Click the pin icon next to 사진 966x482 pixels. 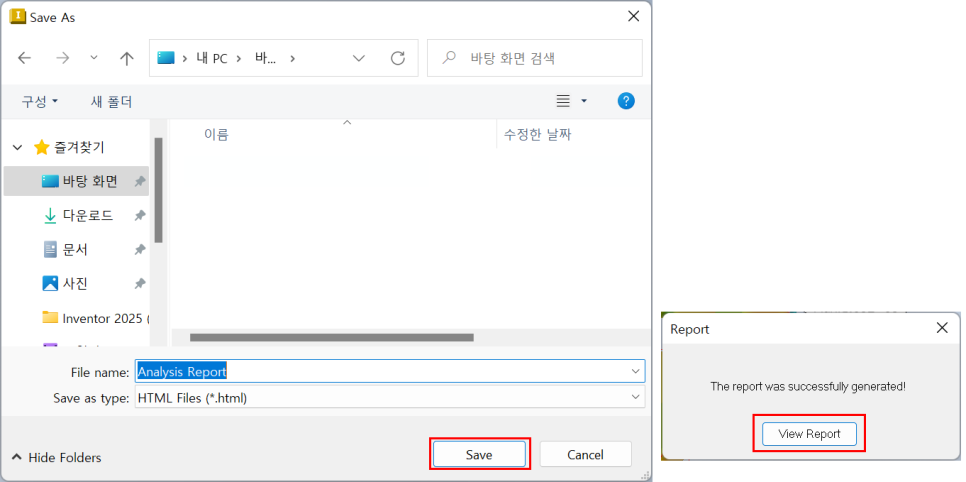tap(140, 284)
